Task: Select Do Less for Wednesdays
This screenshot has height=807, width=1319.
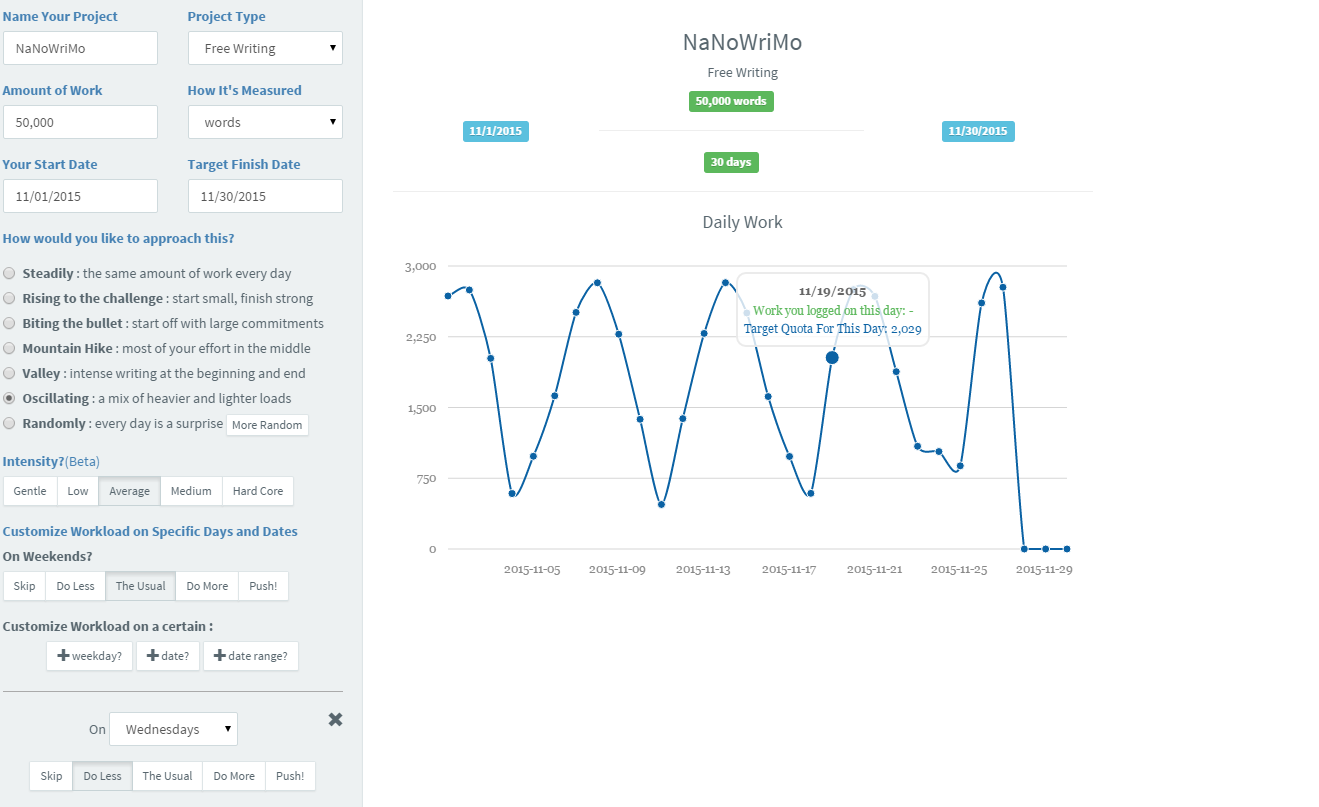Action: pos(103,776)
